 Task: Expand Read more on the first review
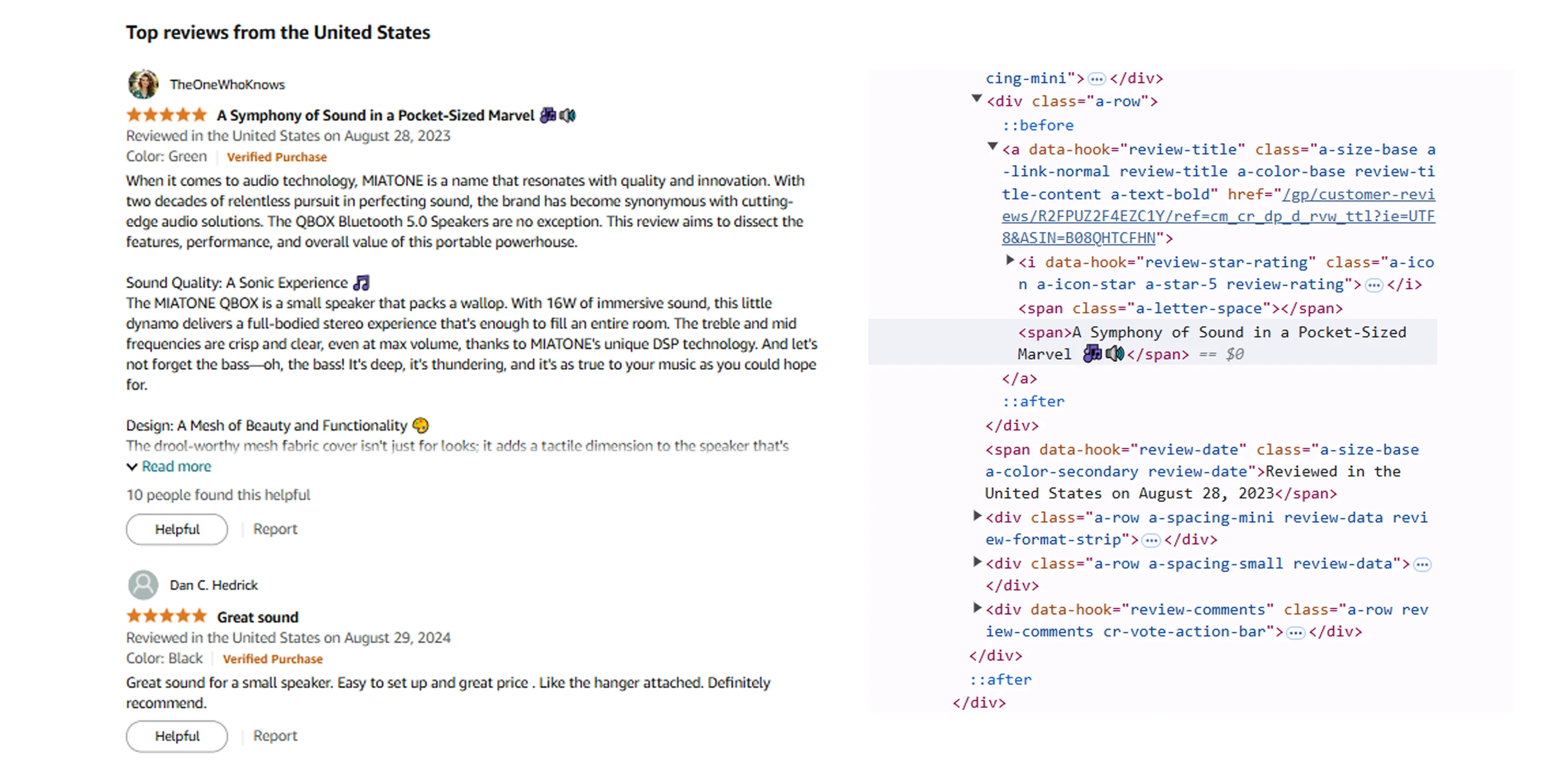tap(176, 466)
